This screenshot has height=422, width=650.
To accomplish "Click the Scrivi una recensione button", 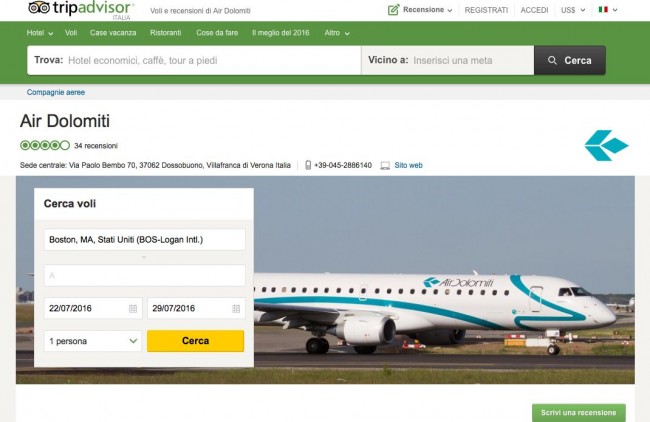I will [x=579, y=412].
